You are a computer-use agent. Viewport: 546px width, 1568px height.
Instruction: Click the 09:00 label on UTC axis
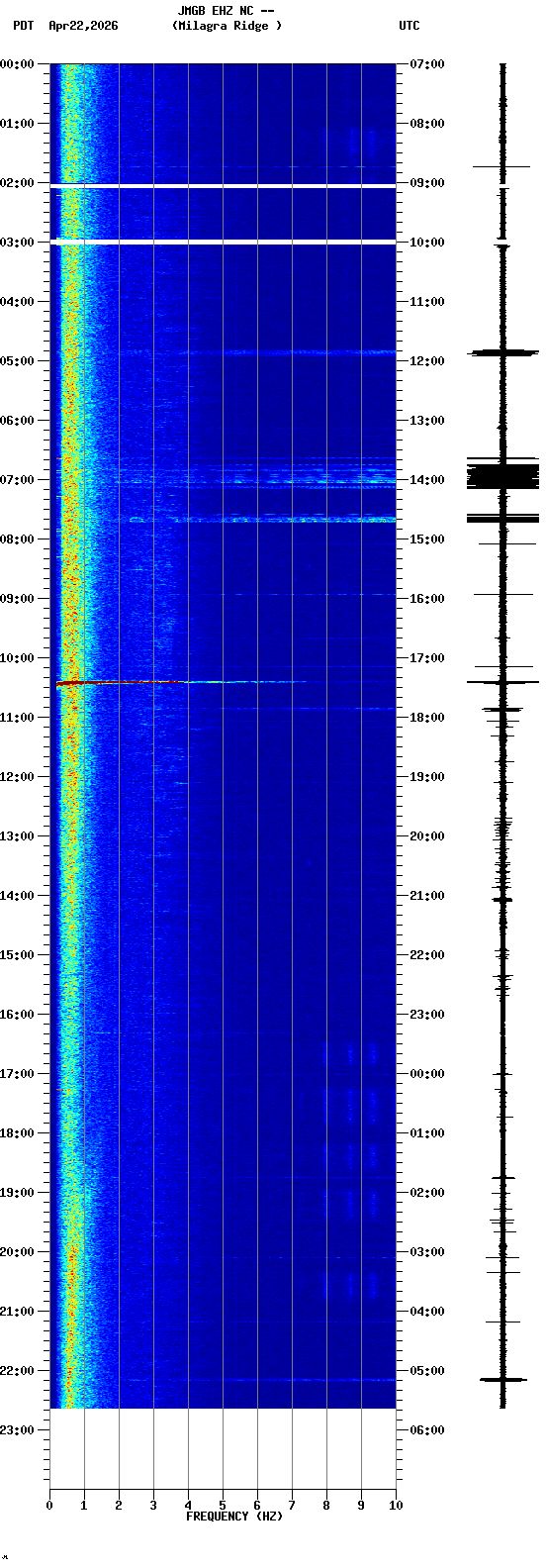pos(427,183)
